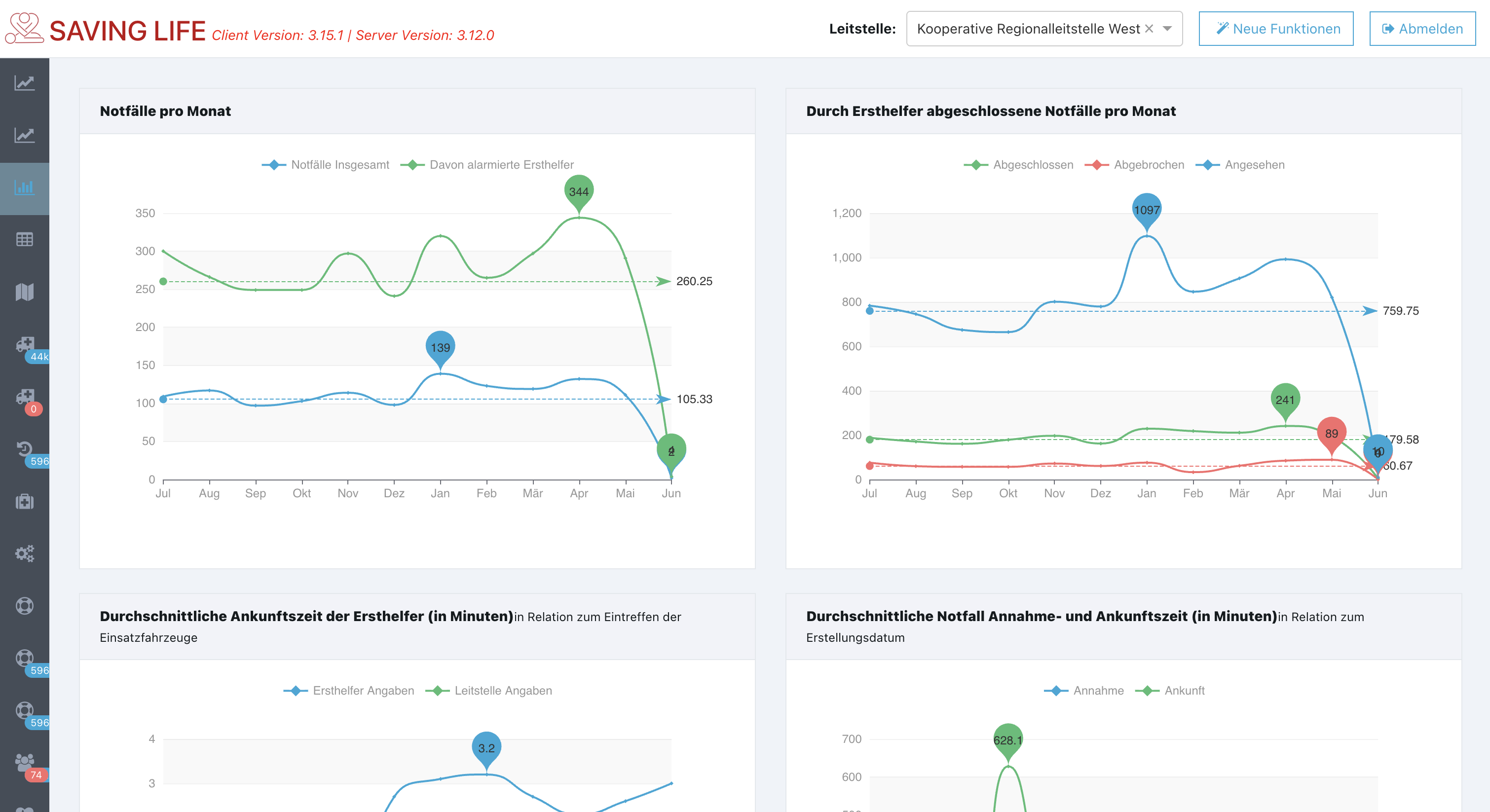Open the gears settings sidebar icon
Viewport: 1490px width, 812px height.
[x=24, y=554]
